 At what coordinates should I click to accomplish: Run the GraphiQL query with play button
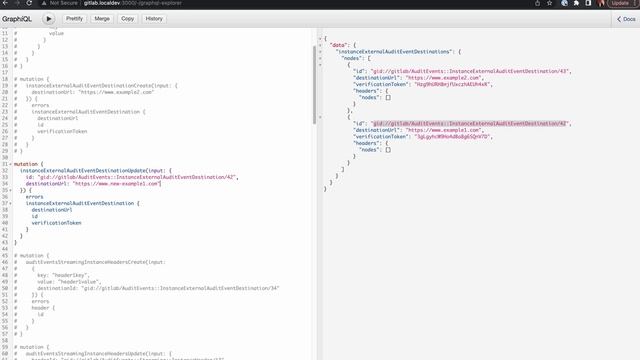48,19
